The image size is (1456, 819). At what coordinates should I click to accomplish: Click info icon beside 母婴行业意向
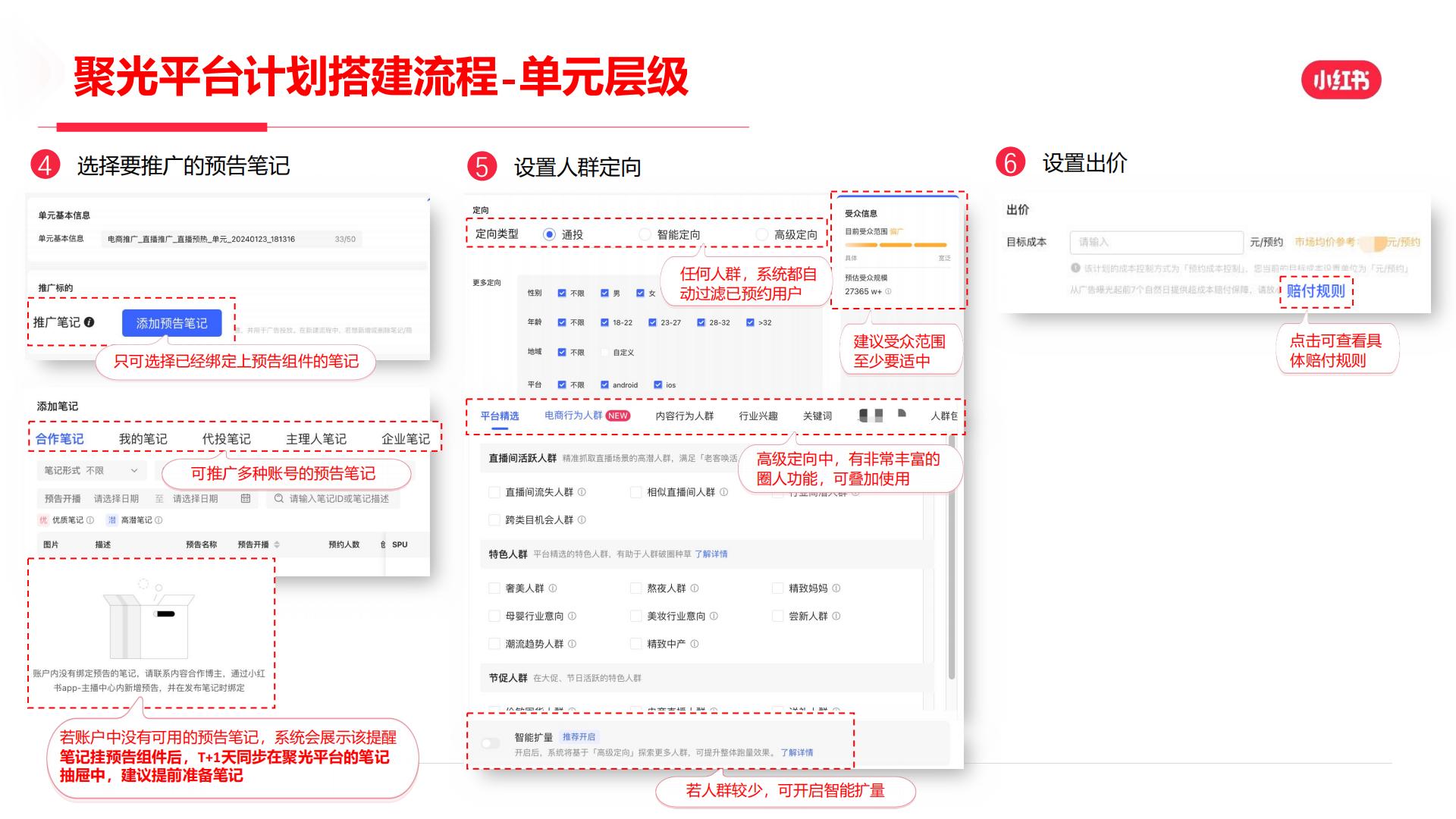pos(572,617)
